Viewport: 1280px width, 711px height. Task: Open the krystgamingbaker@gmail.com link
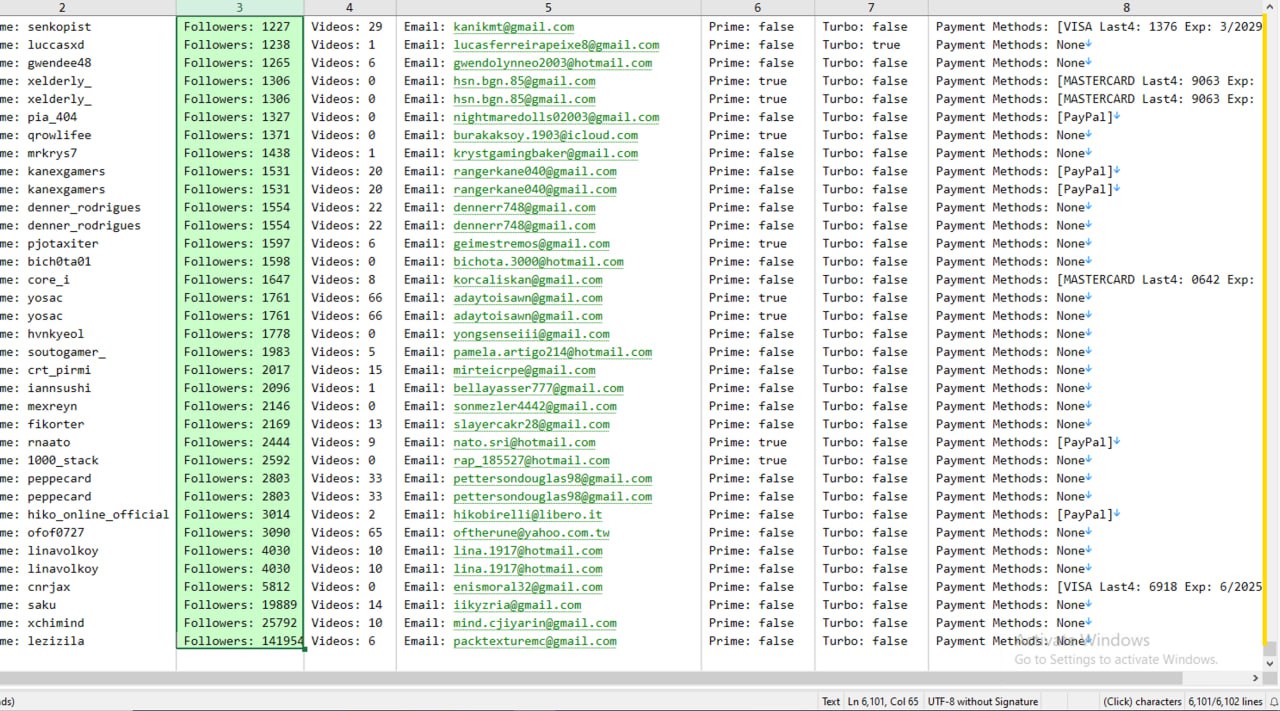545,153
